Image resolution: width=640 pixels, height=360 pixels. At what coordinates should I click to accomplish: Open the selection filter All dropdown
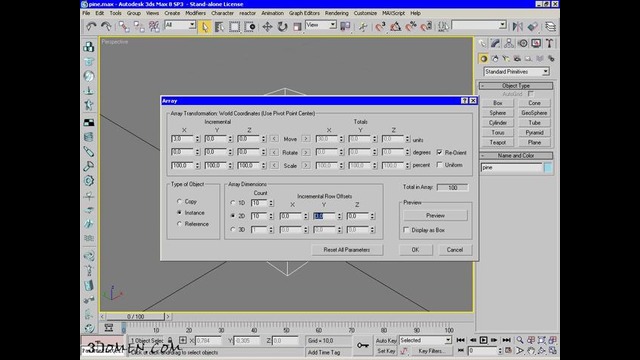coord(180,25)
